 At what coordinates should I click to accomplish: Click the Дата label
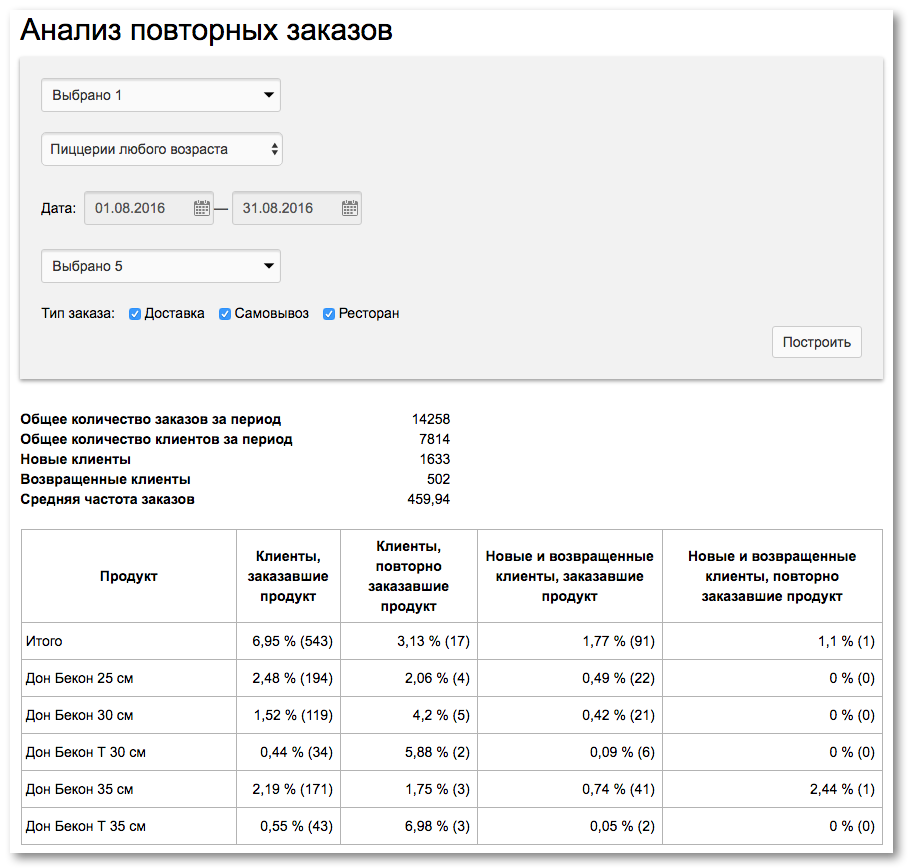click(x=58, y=208)
